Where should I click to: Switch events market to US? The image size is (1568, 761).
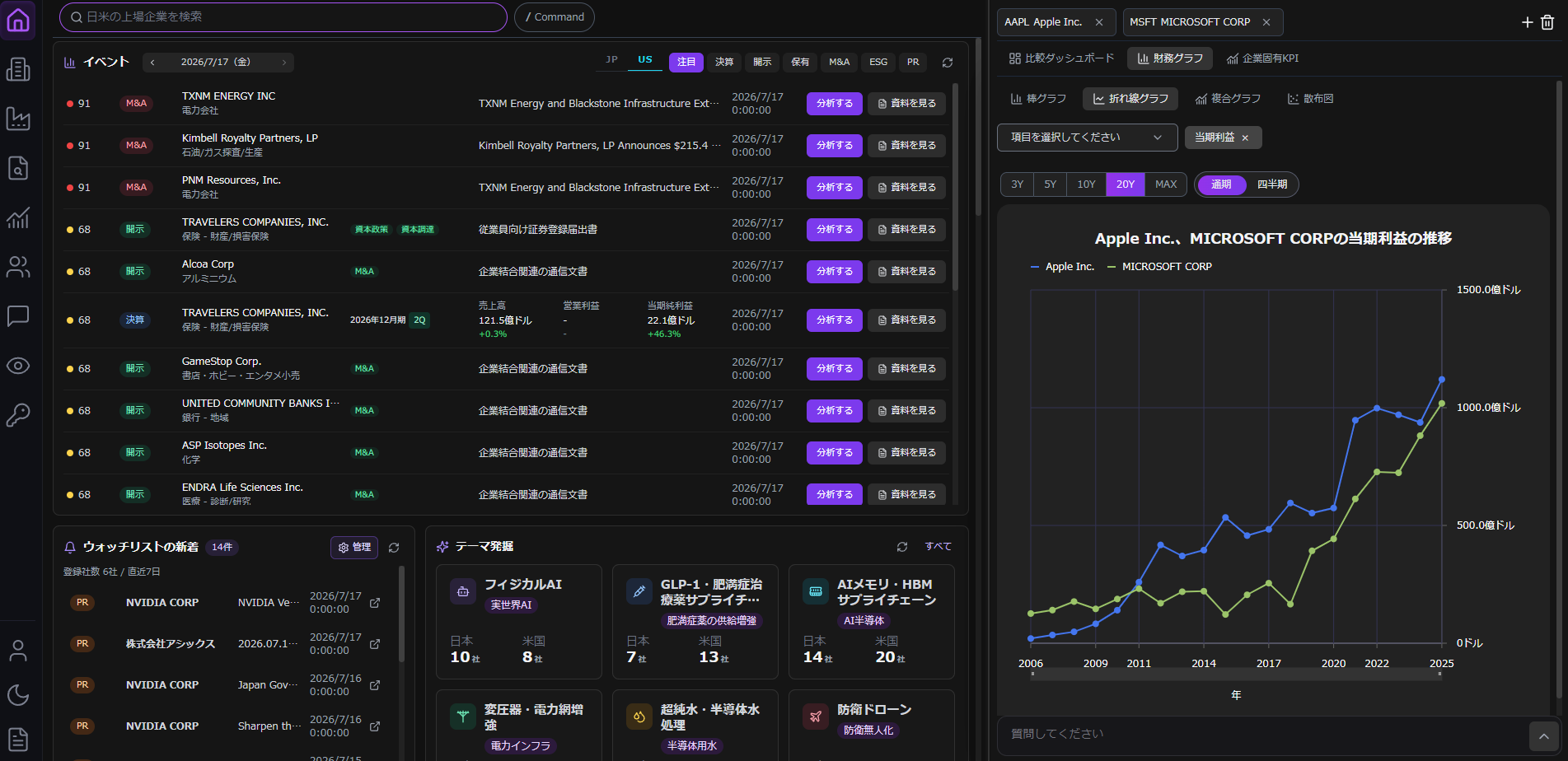[x=645, y=60]
